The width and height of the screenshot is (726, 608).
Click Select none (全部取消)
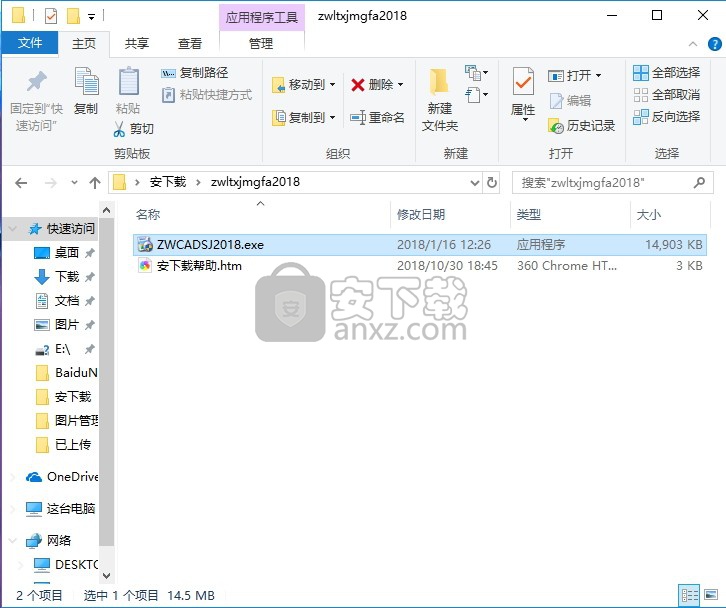coord(666,95)
